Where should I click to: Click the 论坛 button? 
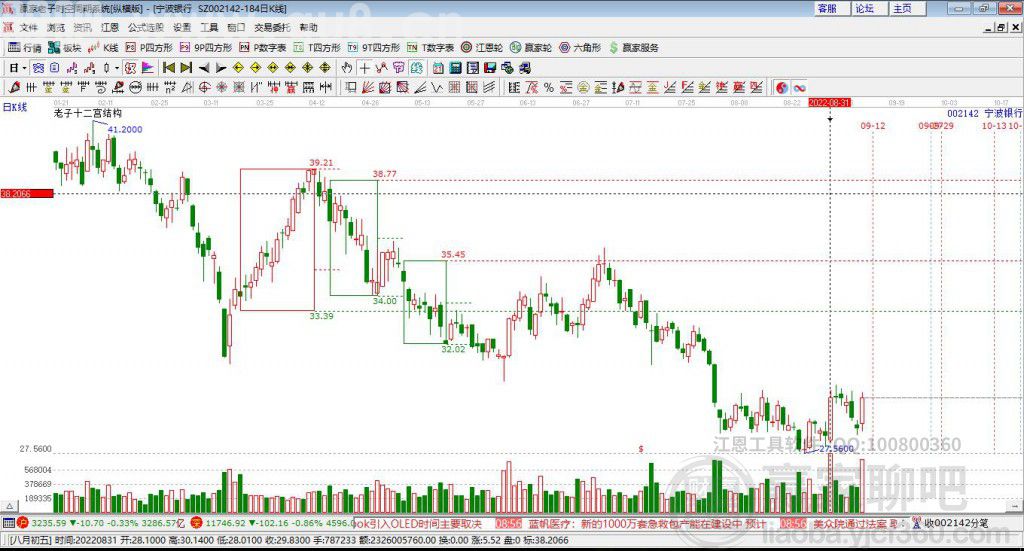(x=870, y=8)
